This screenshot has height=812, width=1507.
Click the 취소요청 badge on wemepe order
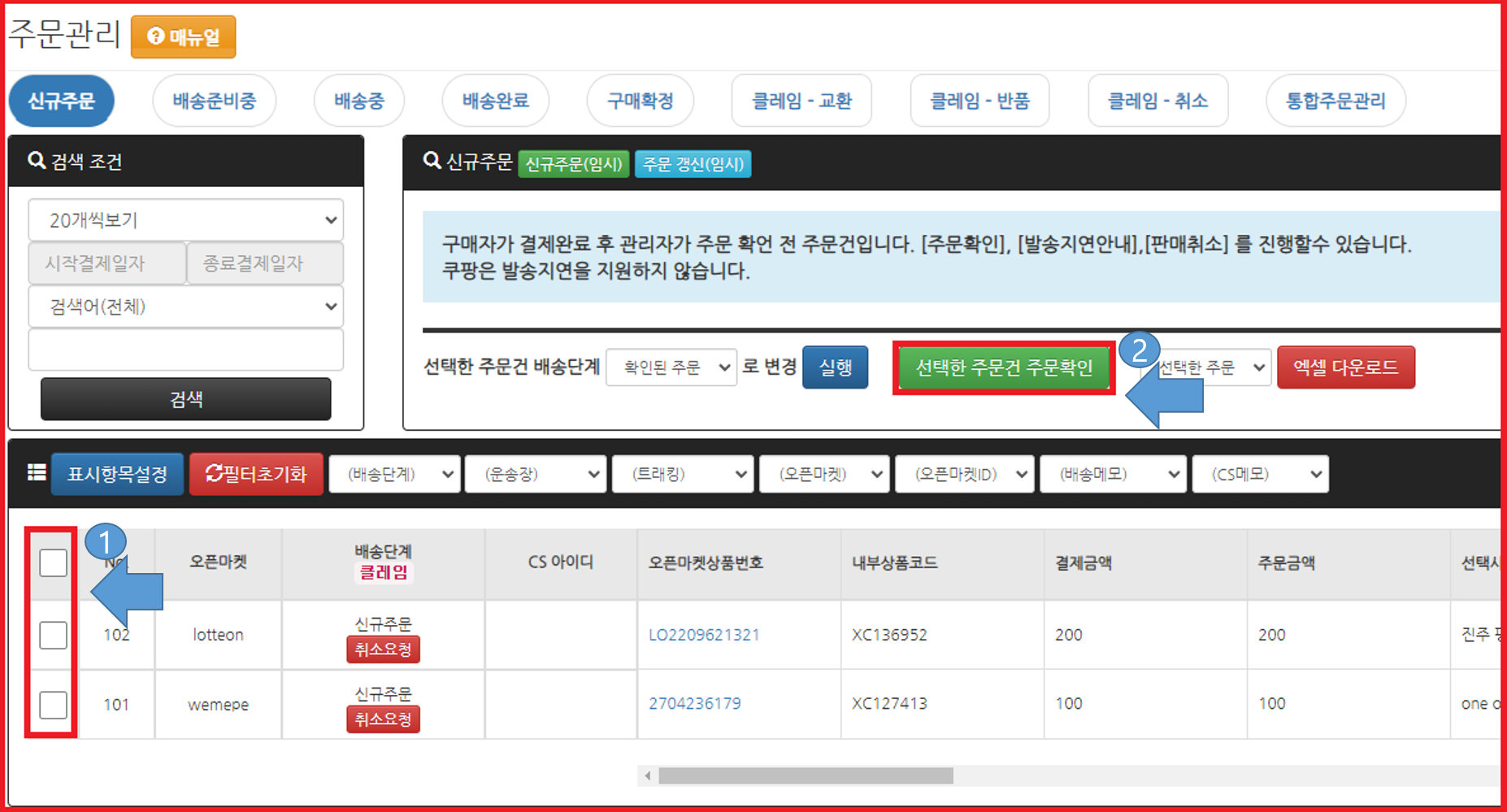[x=383, y=719]
